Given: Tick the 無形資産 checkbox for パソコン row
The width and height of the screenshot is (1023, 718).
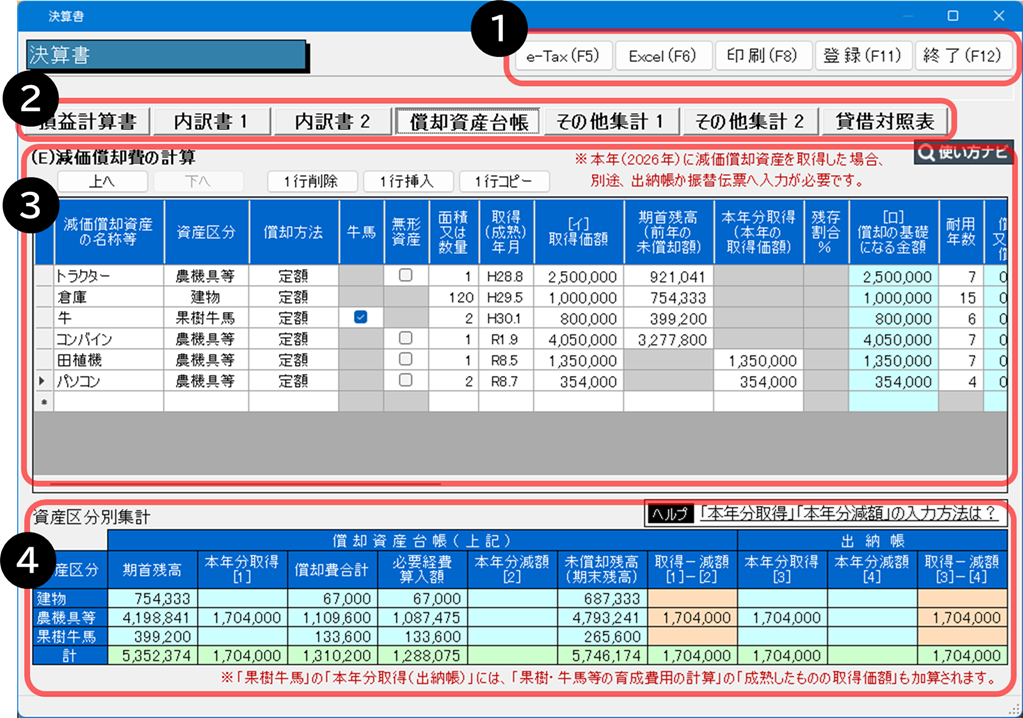Looking at the screenshot, I should pyautogui.click(x=406, y=380).
